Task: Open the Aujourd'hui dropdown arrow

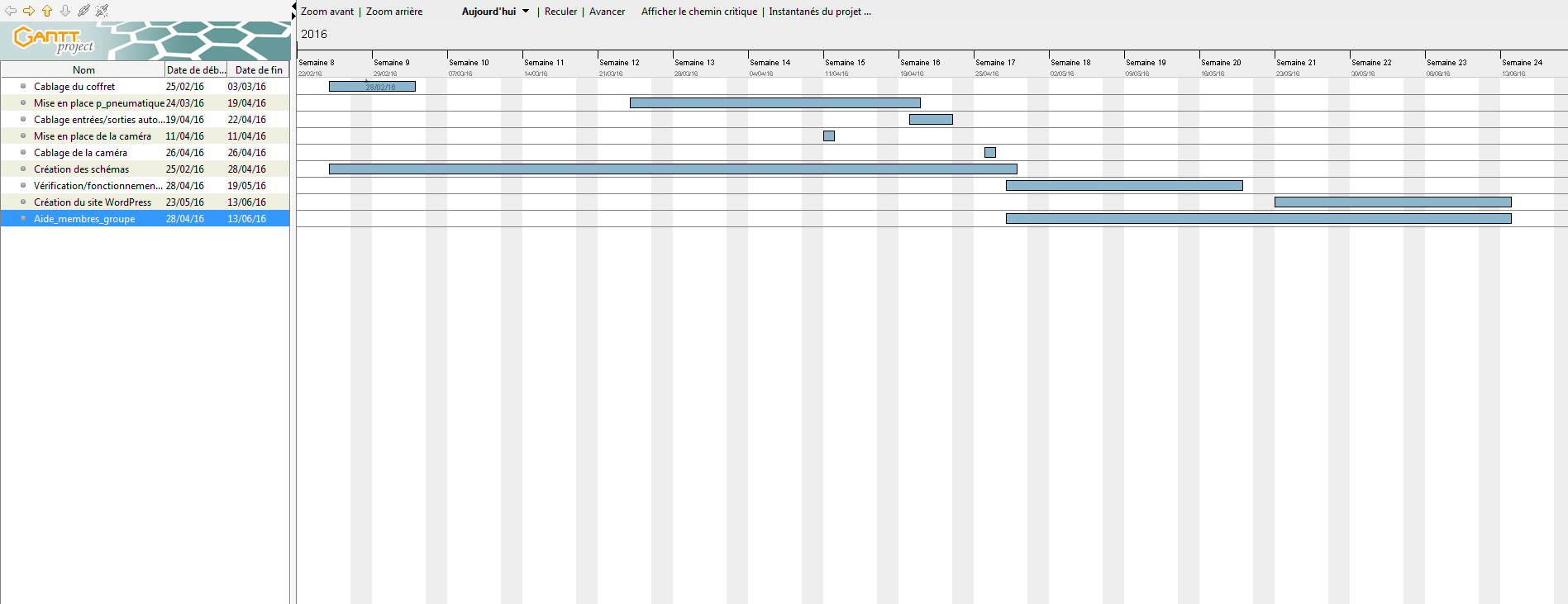Action: [526, 12]
